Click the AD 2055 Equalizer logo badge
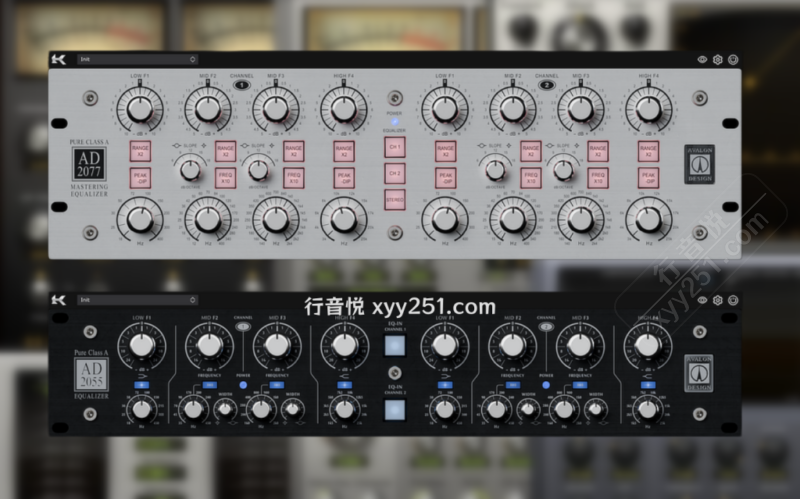The width and height of the screenshot is (800, 499). point(91,374)
